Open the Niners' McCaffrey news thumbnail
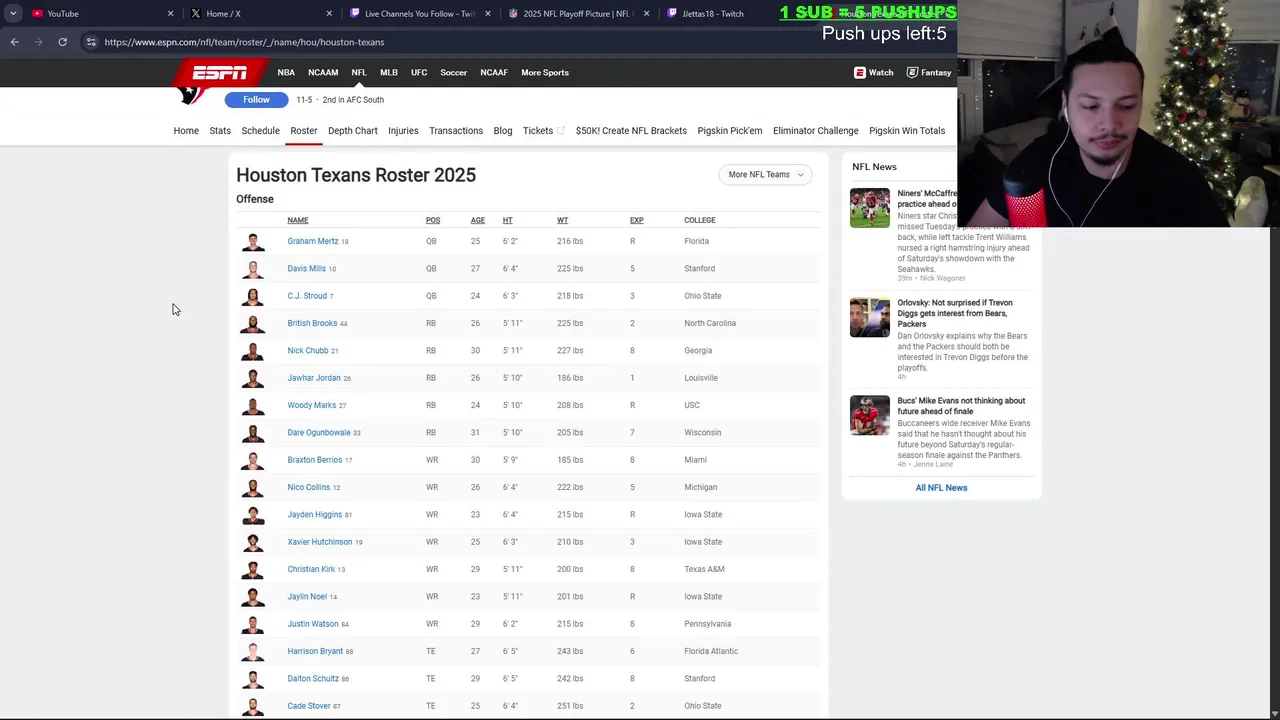Image resolution: width=1280 pixels, height=720 pixels. (x=870, y=208)
